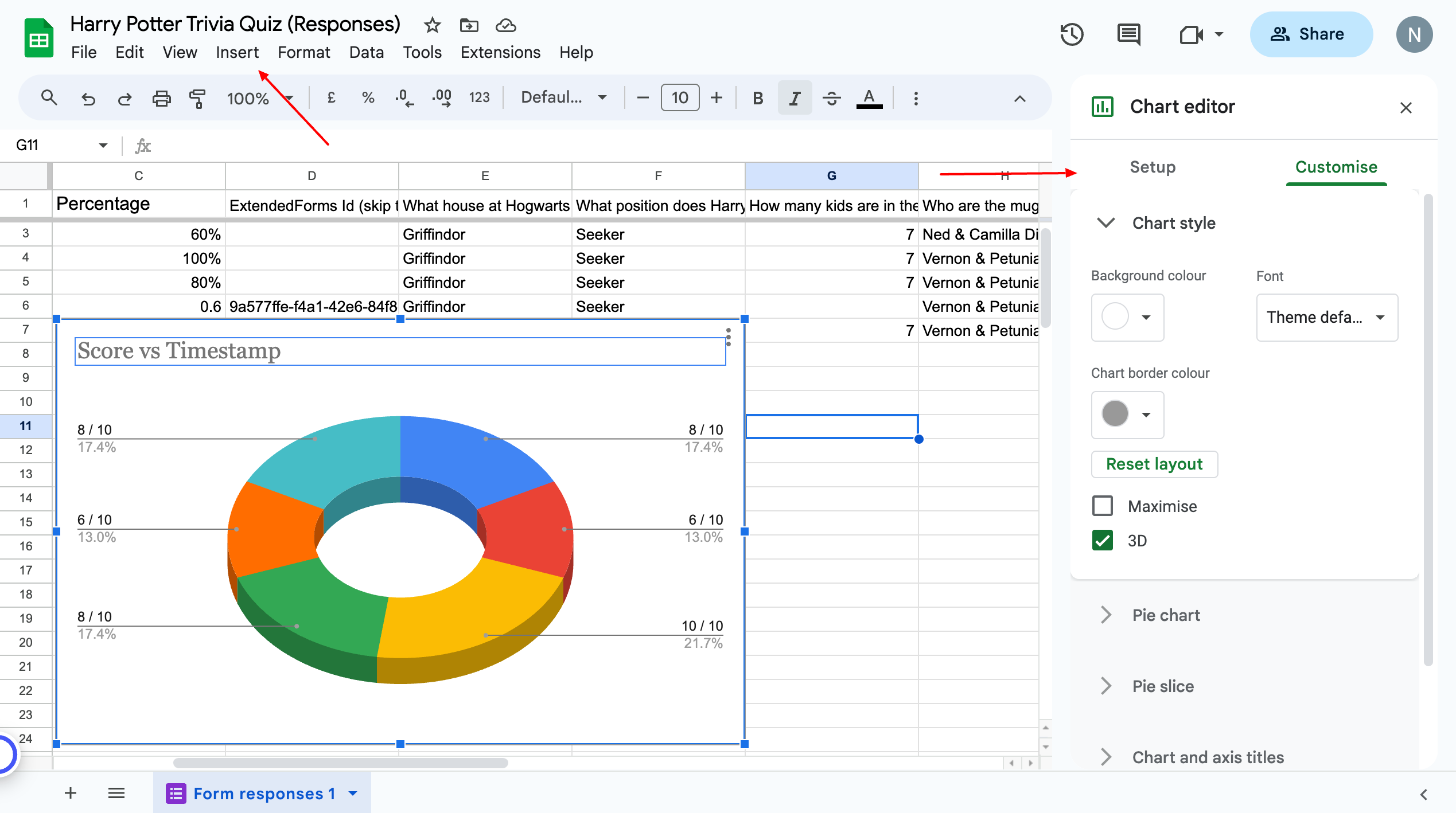Select the search icon in toolbar
Image resolution: width=1456 pixels, height=813 pixels.
coord(49,97)
